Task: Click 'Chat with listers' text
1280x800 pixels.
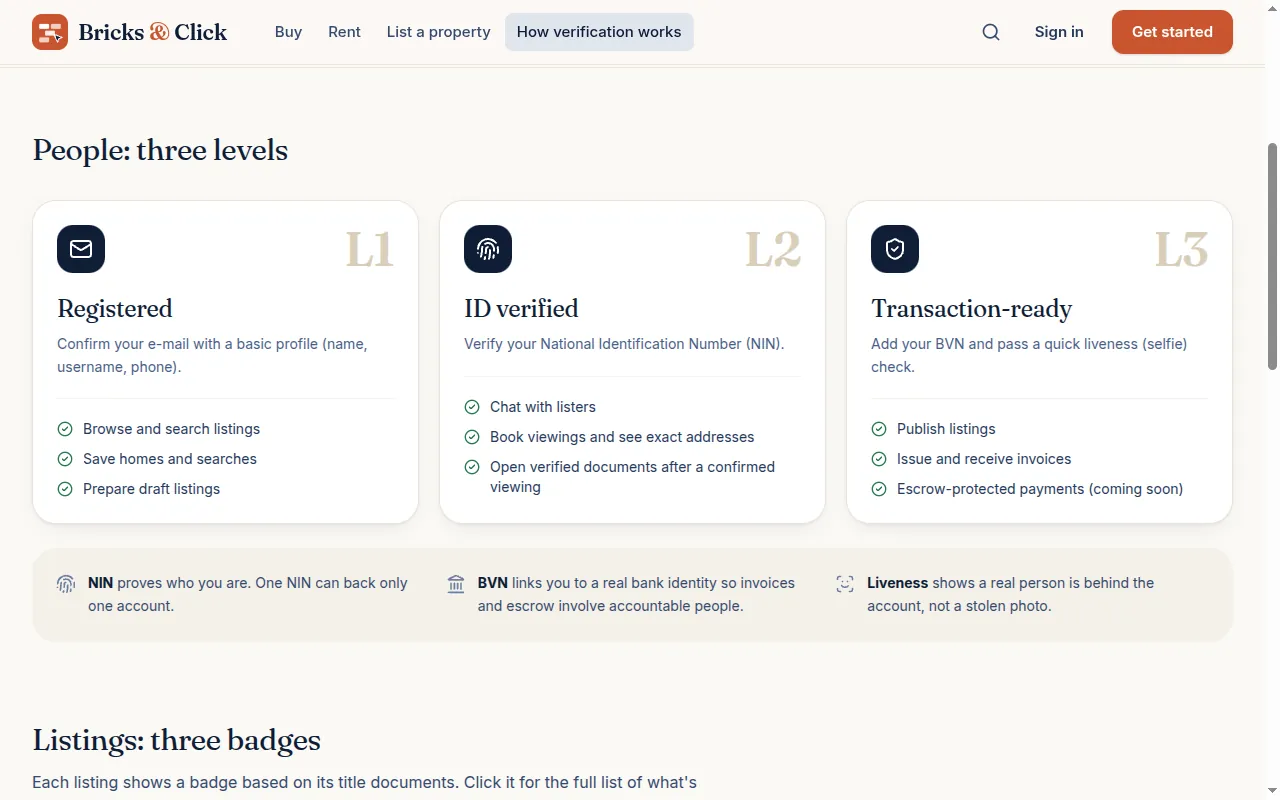Action: point(543,407)
